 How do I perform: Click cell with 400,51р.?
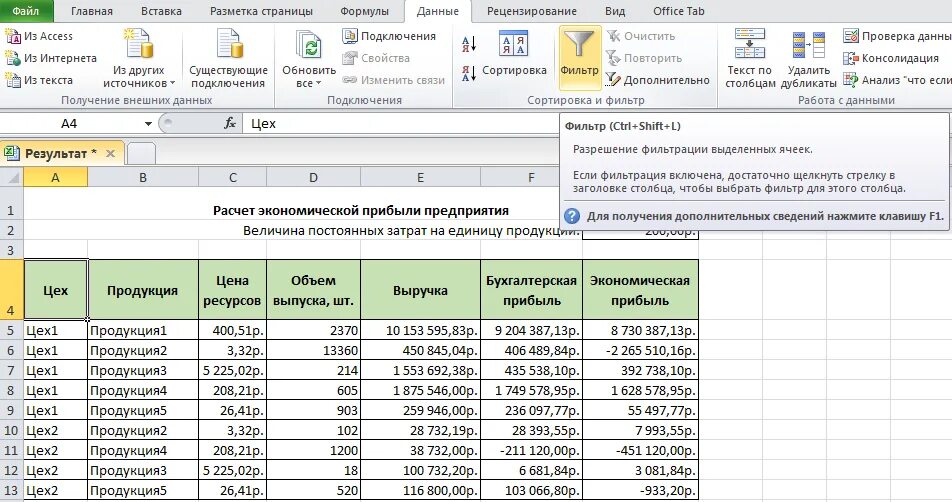[233, 330]
